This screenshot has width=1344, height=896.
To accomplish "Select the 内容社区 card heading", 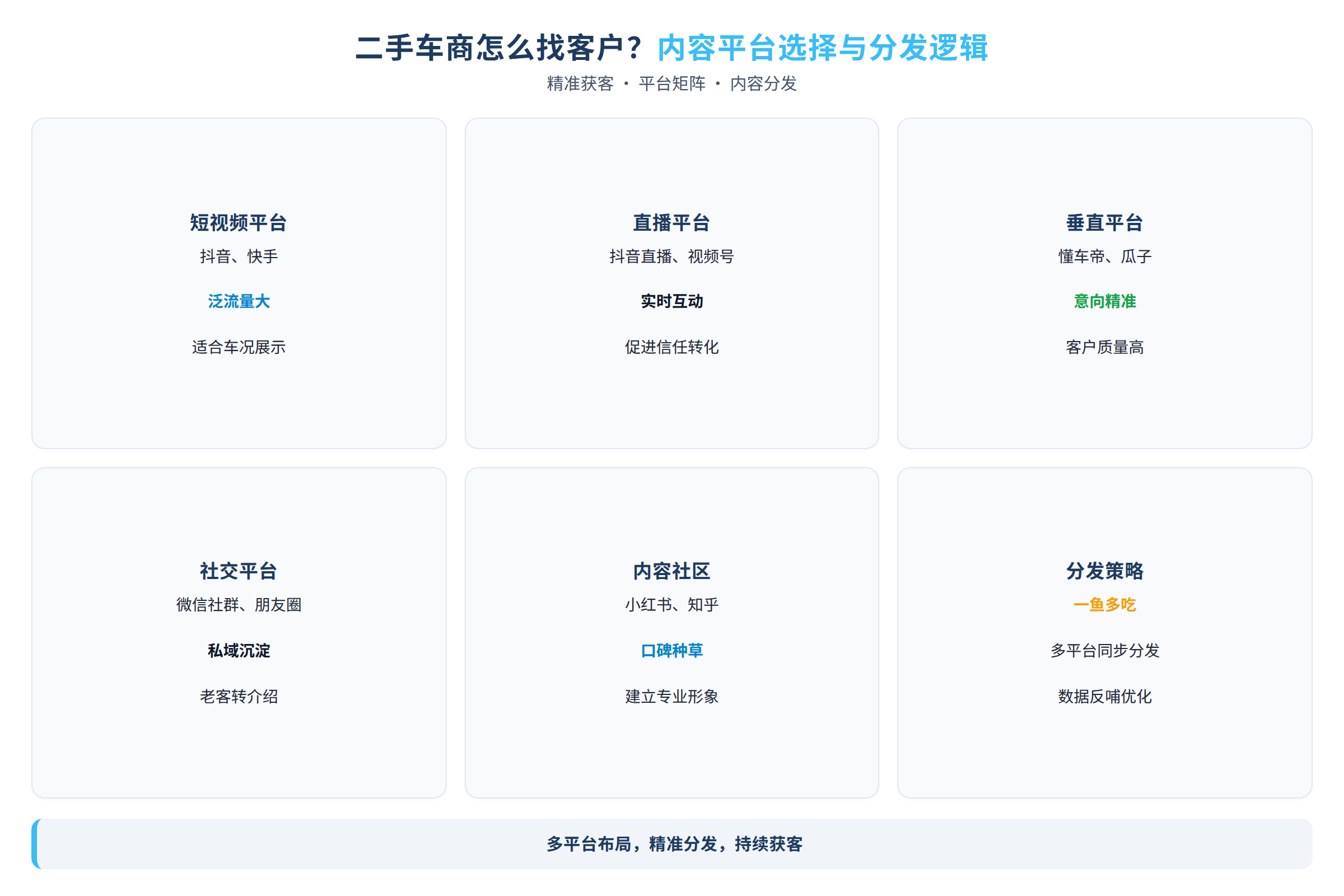I will click(x=672, y=571).
